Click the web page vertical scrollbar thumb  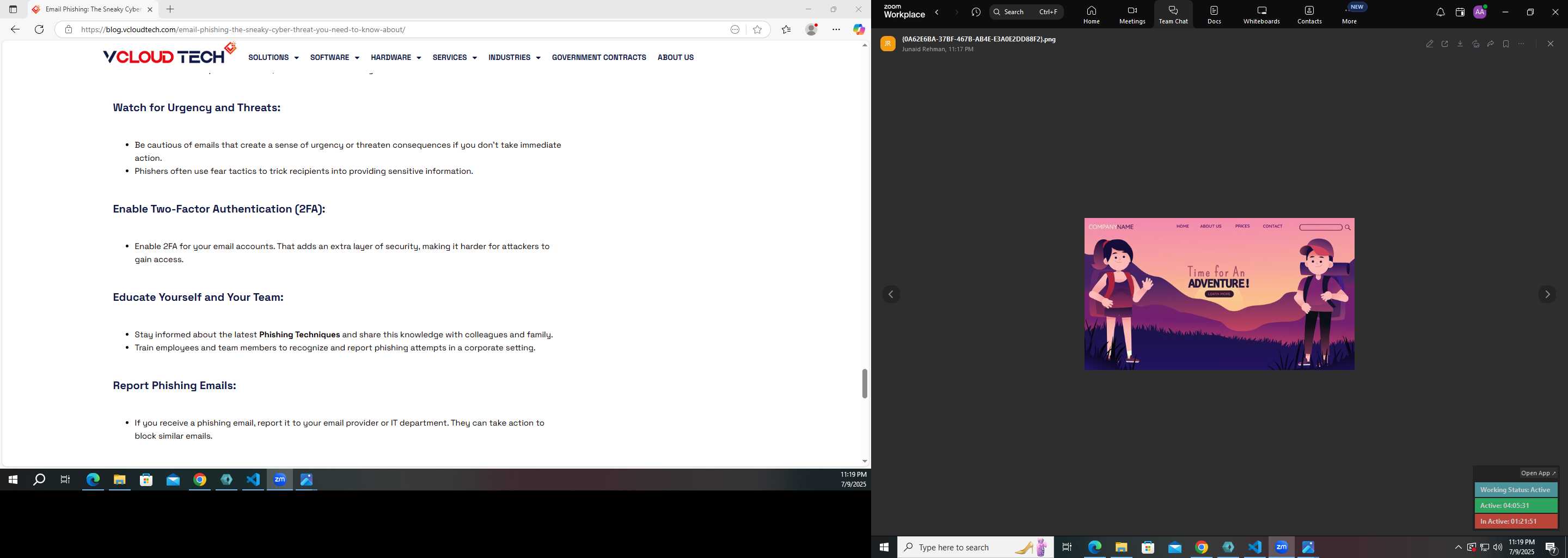[865, 383]
